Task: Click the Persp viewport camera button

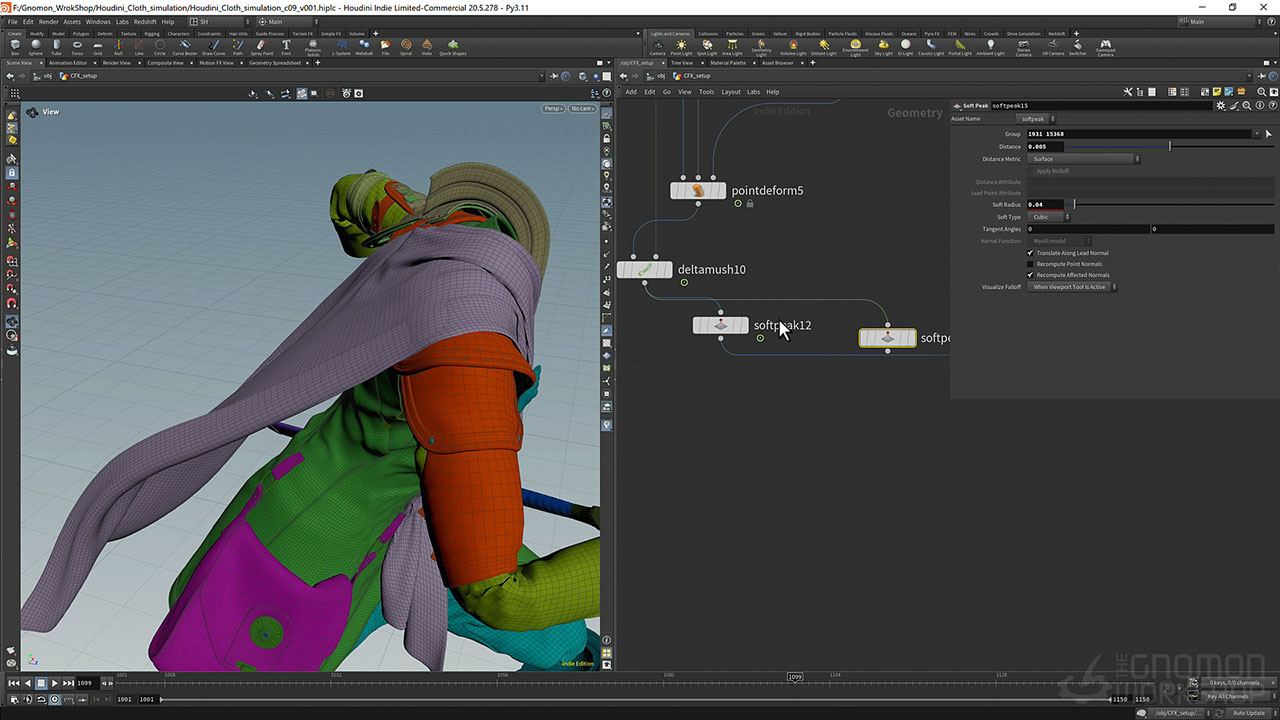Action: click(553, 108)
